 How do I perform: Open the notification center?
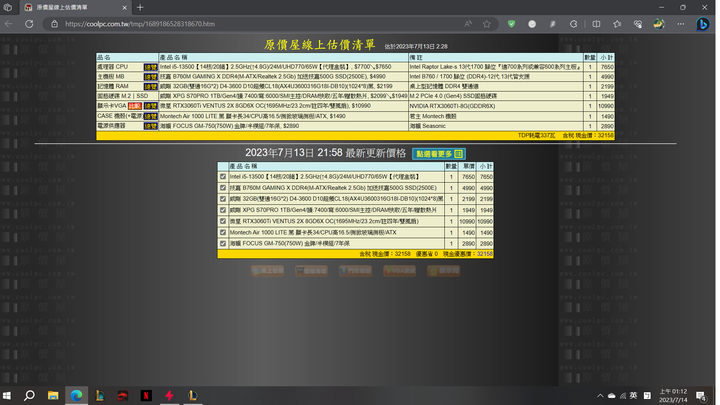click(701, 395)
